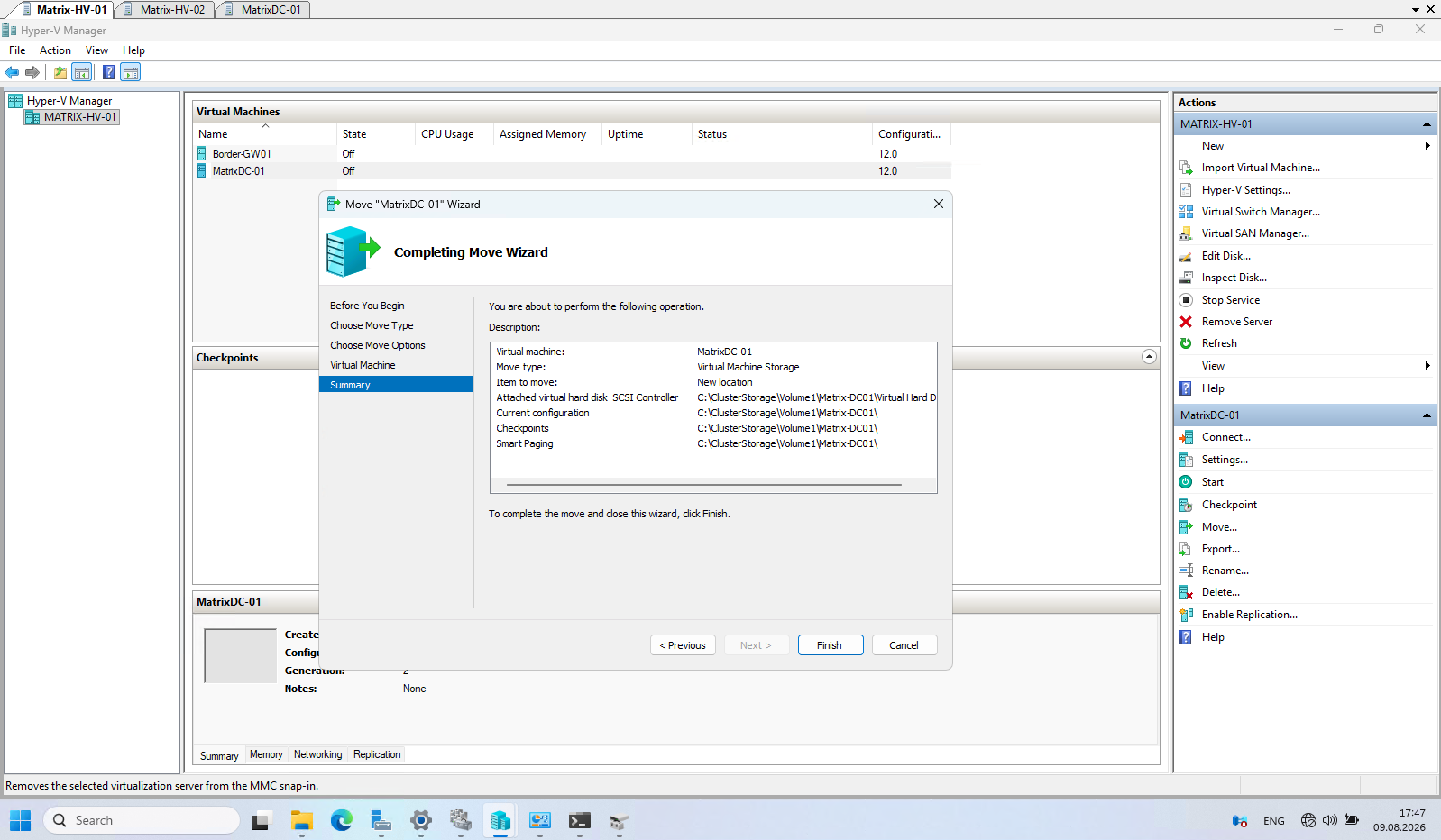Image resolution: width=1441 pixels, height=840 pixels.
Task: Toggle the show/hide console tree toolbar icon
Action: pos(82,72)
